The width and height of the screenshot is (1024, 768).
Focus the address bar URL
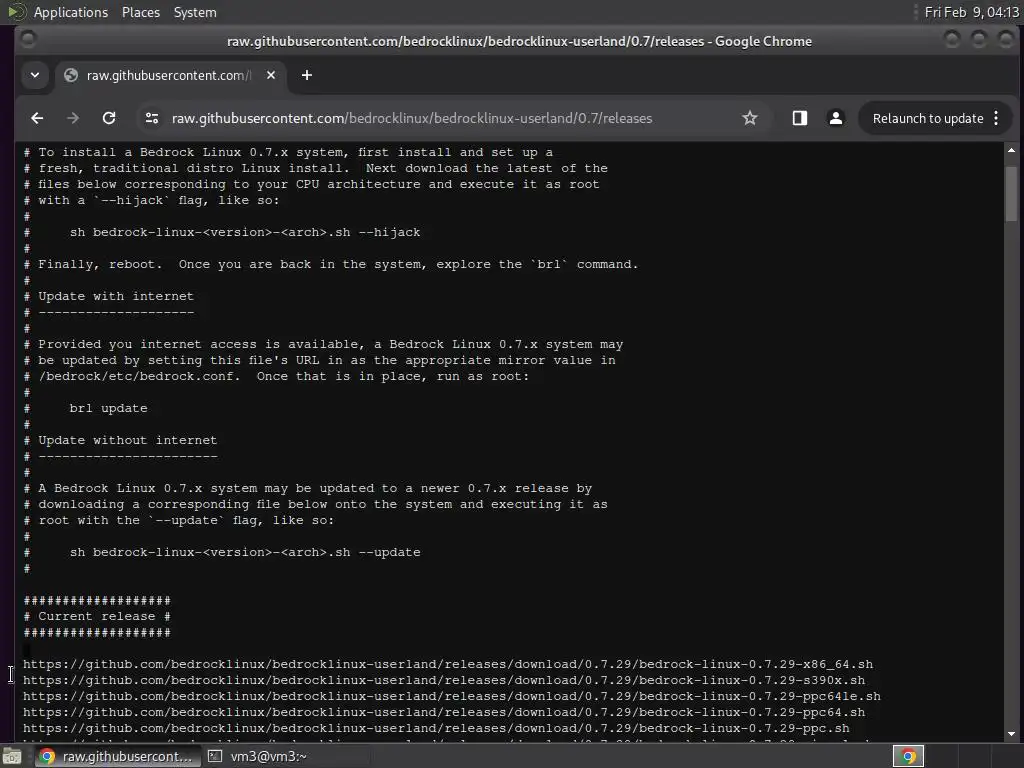[x=412, y=118]
